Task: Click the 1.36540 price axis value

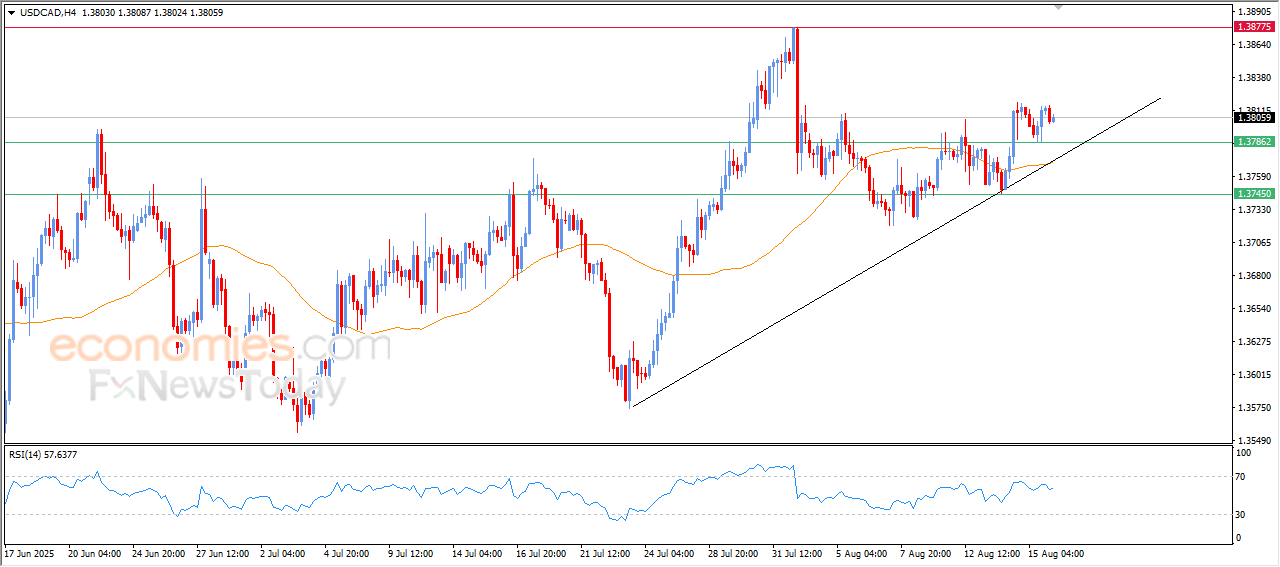Action: (x=1254, y=309)
